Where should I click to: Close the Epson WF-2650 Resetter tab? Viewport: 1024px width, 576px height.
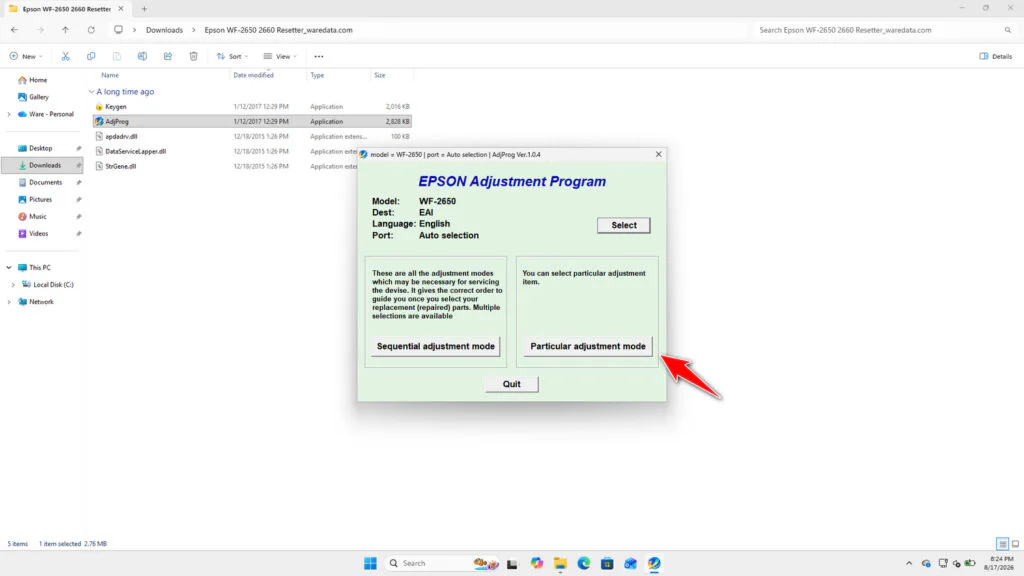(x=121, y=9)
